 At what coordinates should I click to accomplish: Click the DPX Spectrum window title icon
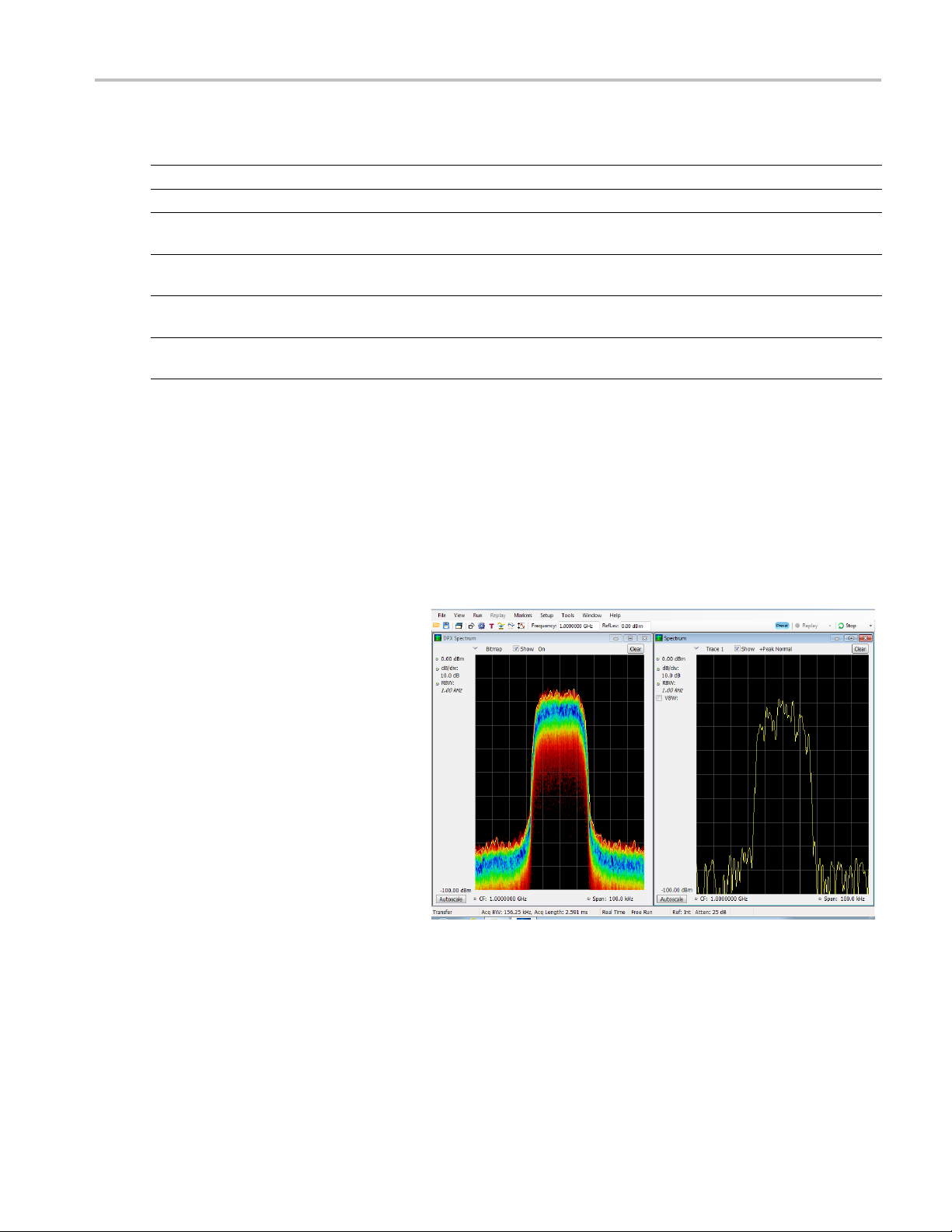(438, 638)
